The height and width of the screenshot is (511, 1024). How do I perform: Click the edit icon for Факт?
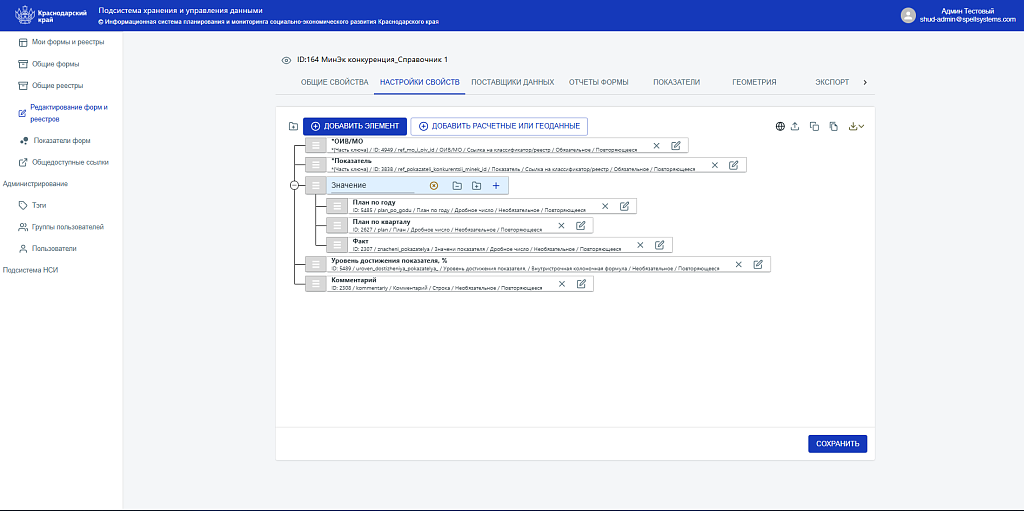pyautogui.click(x=659, y=245)
